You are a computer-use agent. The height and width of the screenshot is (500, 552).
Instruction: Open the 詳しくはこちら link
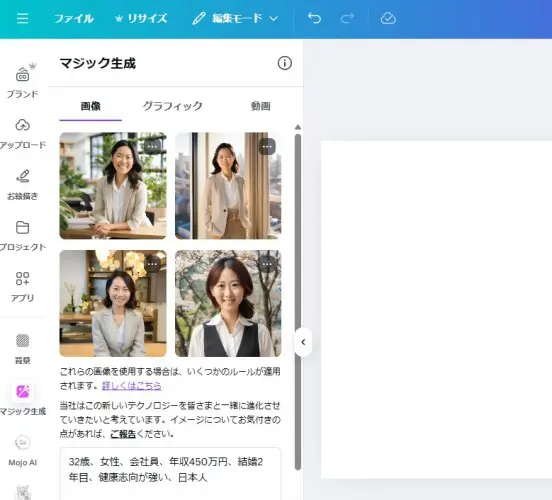(x=132, y=386)
